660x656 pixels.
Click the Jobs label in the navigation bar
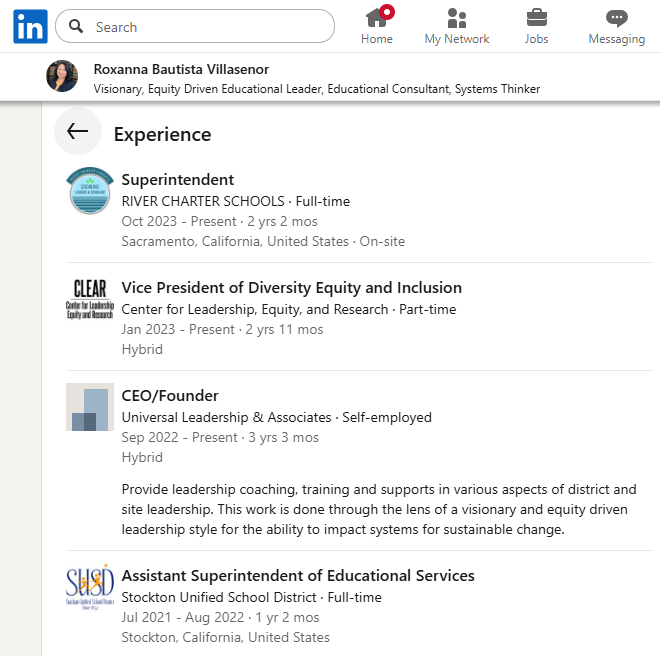537,39
